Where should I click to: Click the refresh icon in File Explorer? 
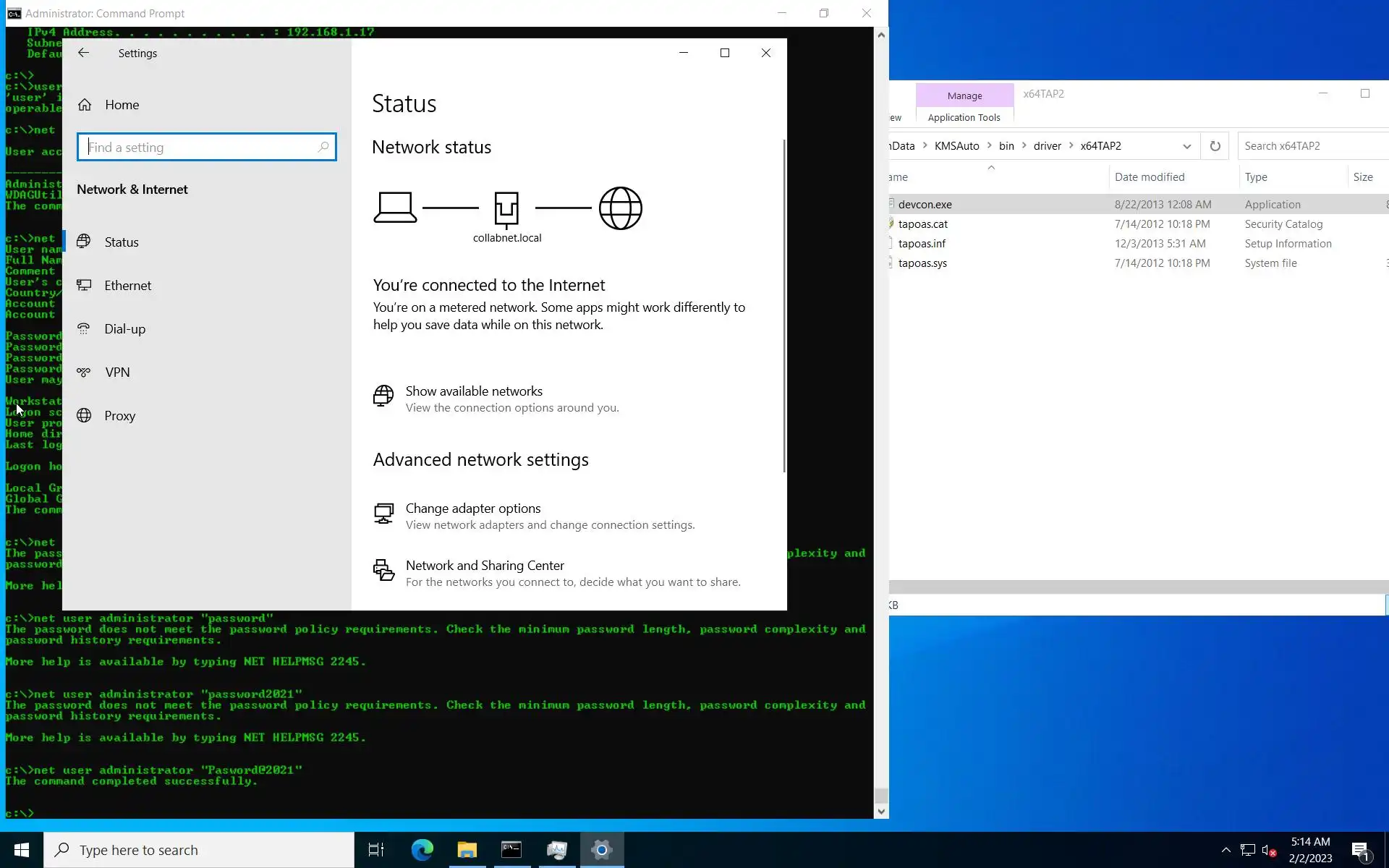tap(1215, 146)
